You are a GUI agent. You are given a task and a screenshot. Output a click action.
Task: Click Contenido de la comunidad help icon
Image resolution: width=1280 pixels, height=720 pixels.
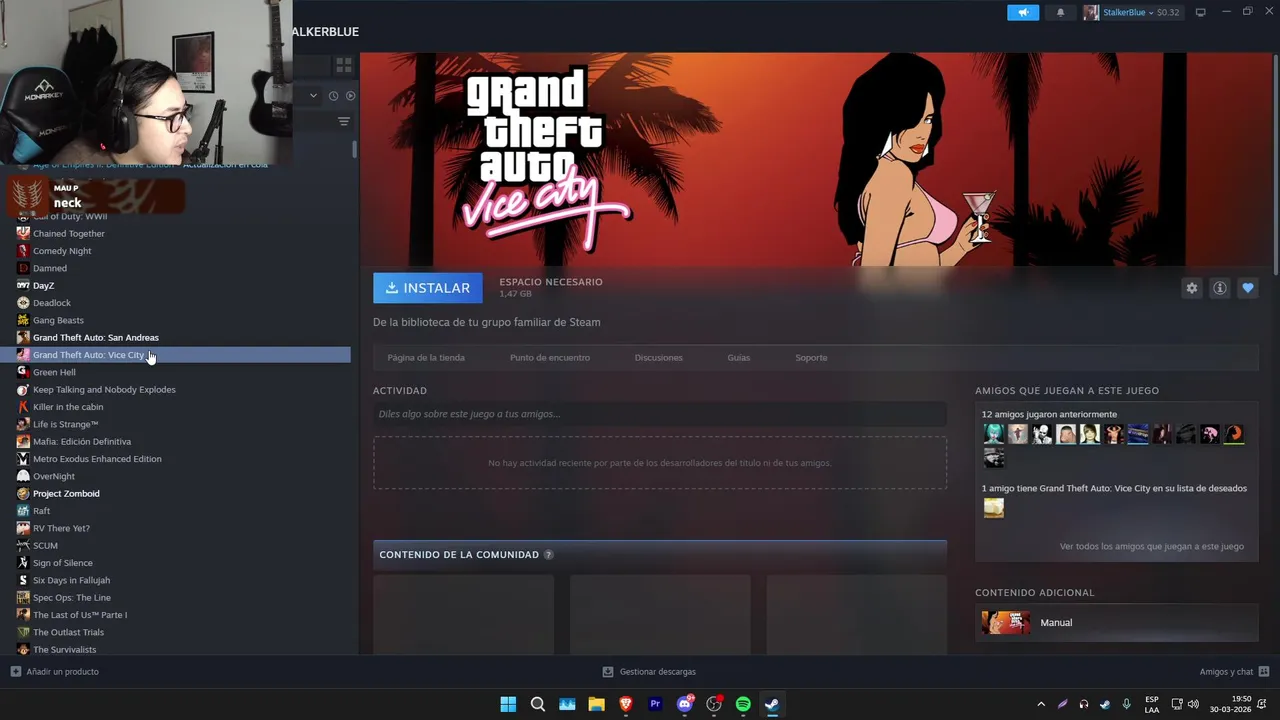click(548, 555)
